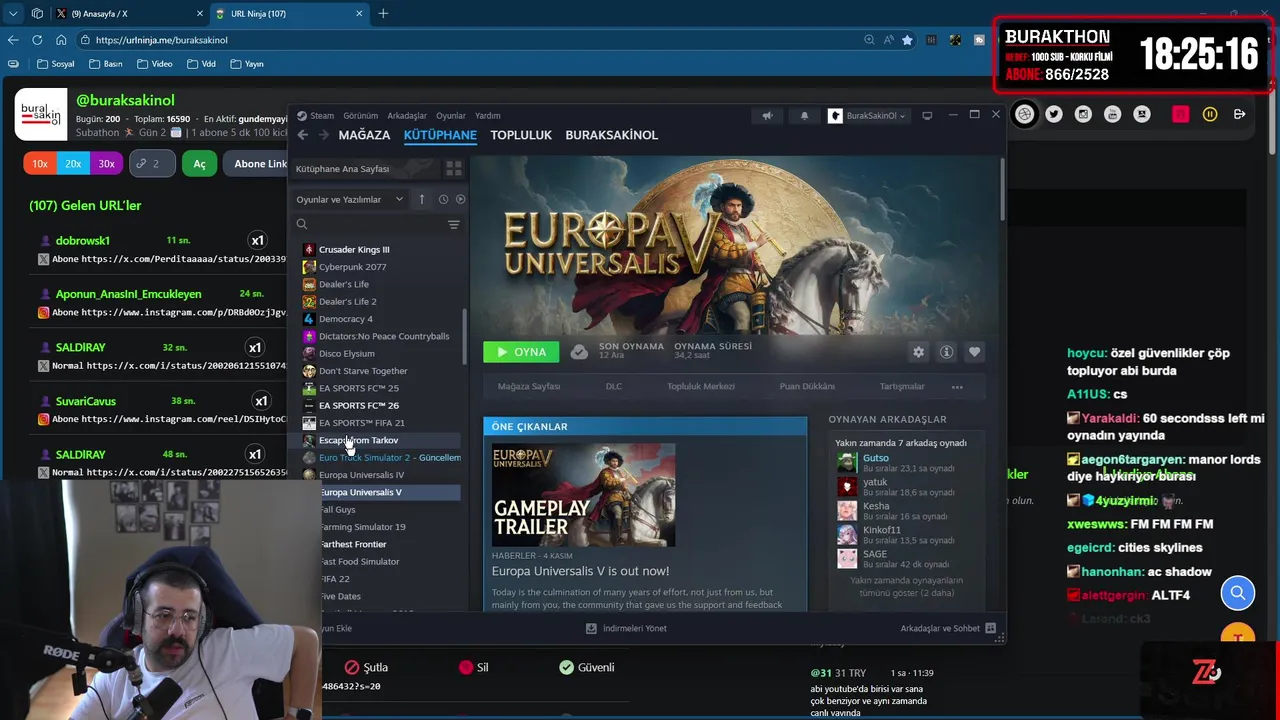The image size is (1280, 720).
Task: Open the TOPLULUK tab in Steam
Action: (521, 135)
